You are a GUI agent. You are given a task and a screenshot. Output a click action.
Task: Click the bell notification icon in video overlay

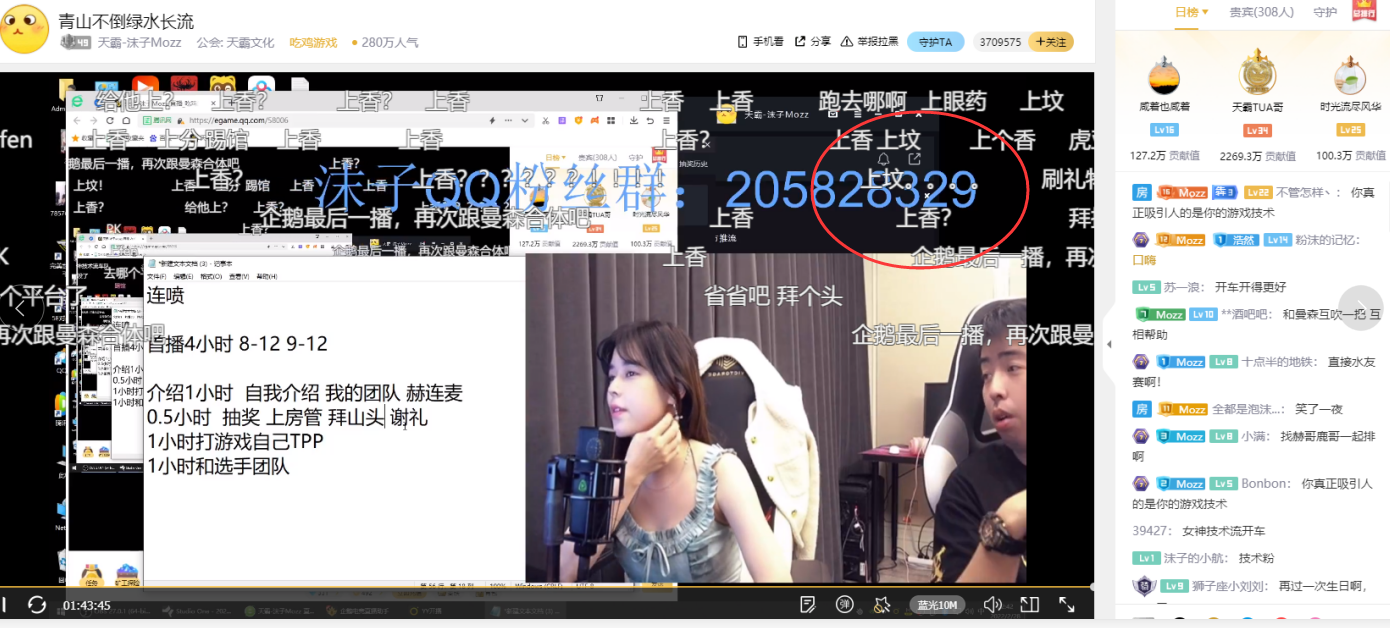(x=884, y=159)
